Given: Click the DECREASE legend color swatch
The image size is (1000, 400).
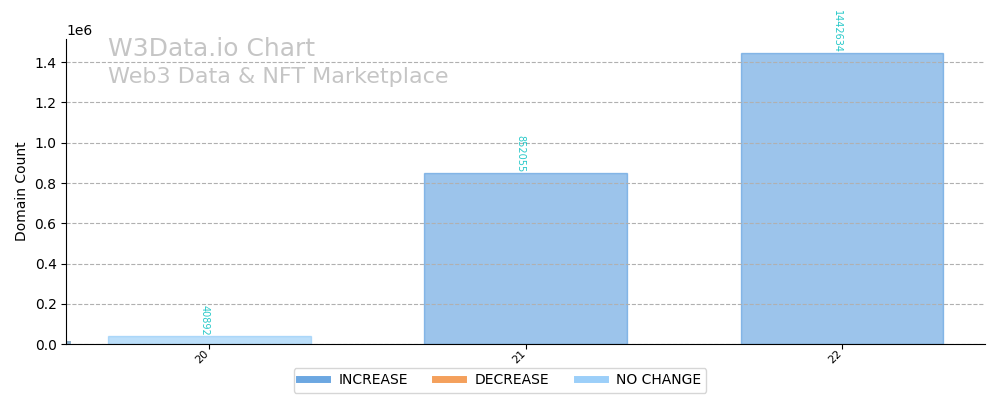Looking at the screenshot, I should click(449, 380).
